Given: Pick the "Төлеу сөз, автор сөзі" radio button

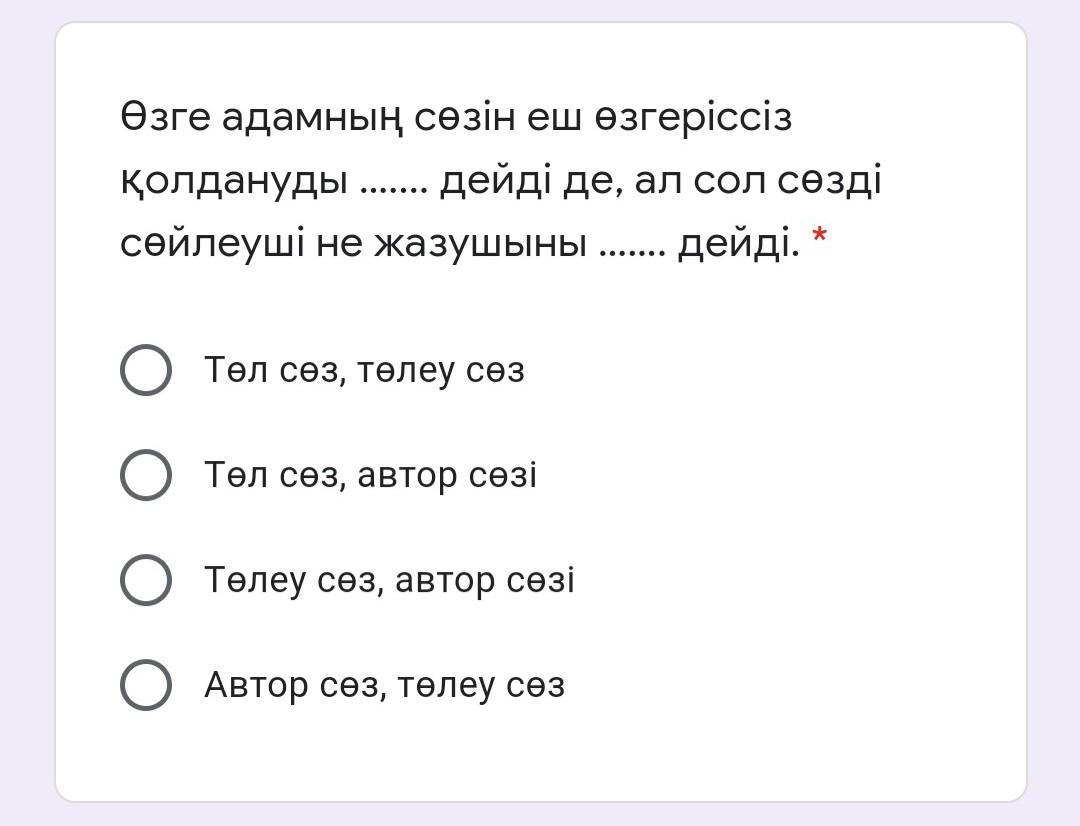Looking at the screenshot, I should tap(146, 580).
